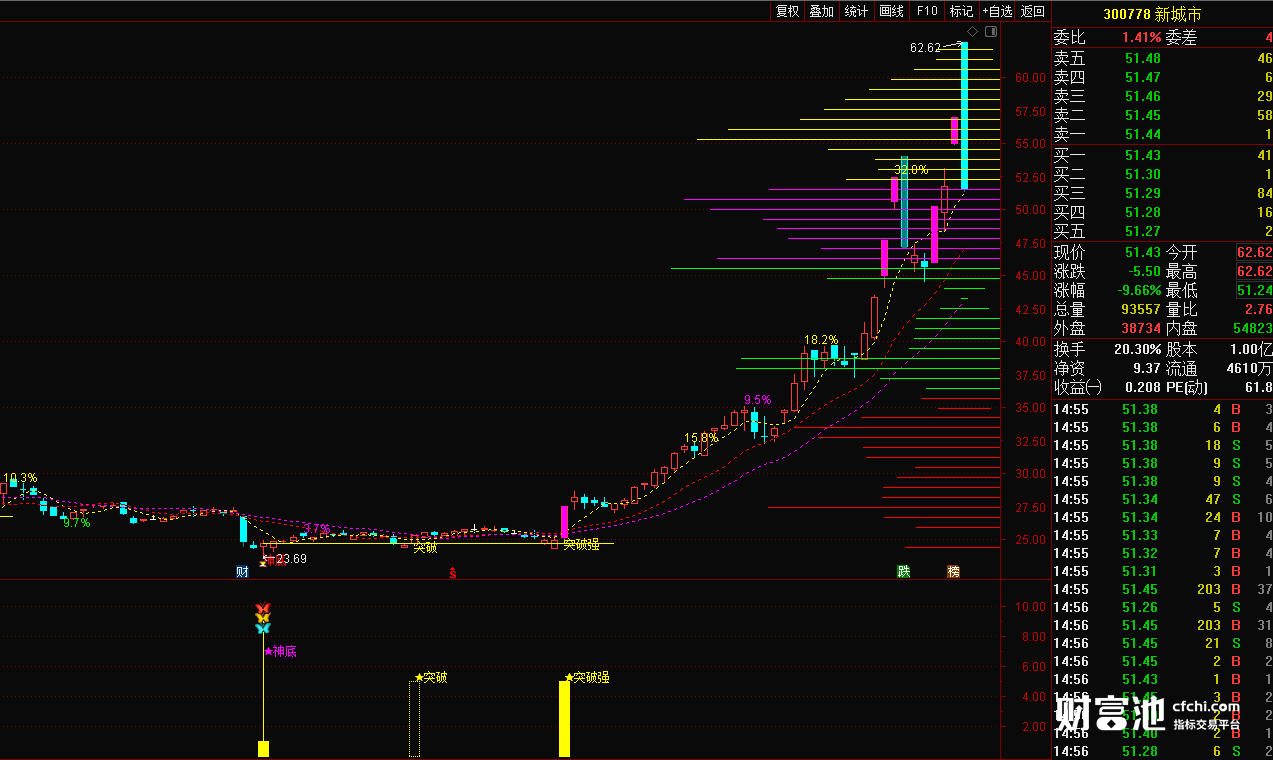Image resolution: width=1273 pixels, height=760 pixels.
Task: Open the 财 finance marker below the chart
Action: tap(242, 572)
